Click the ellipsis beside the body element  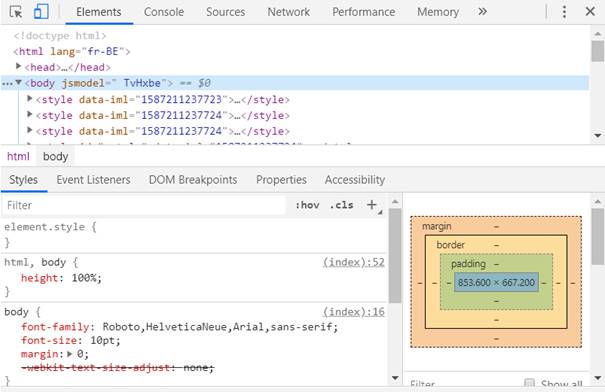click(7, 83)
